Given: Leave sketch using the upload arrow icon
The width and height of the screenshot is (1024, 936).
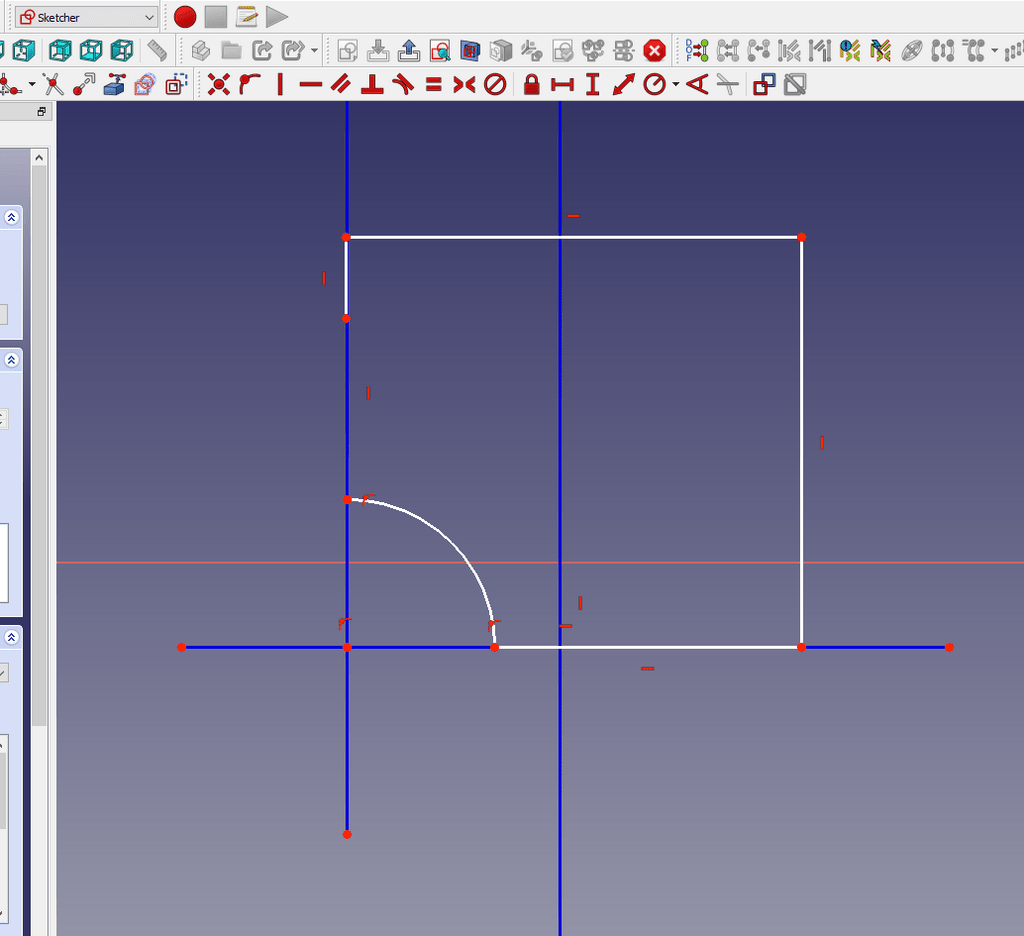Looking at the screenshot, I should tap(409, 50).
